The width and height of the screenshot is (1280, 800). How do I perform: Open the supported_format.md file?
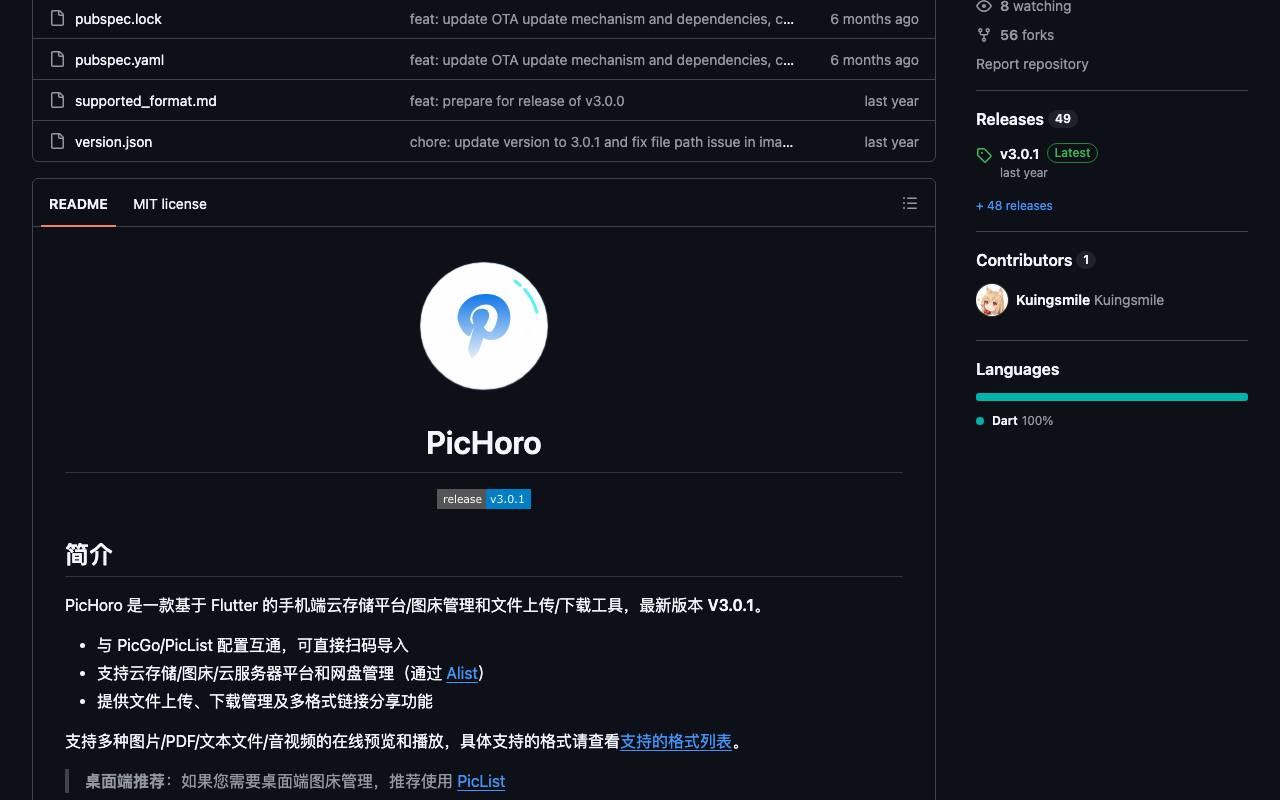(146, 101)
